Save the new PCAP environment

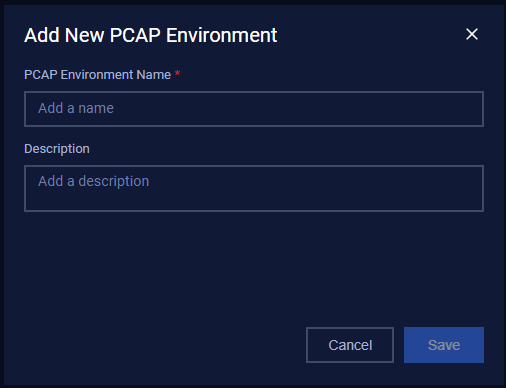click(x=444, y=345)
